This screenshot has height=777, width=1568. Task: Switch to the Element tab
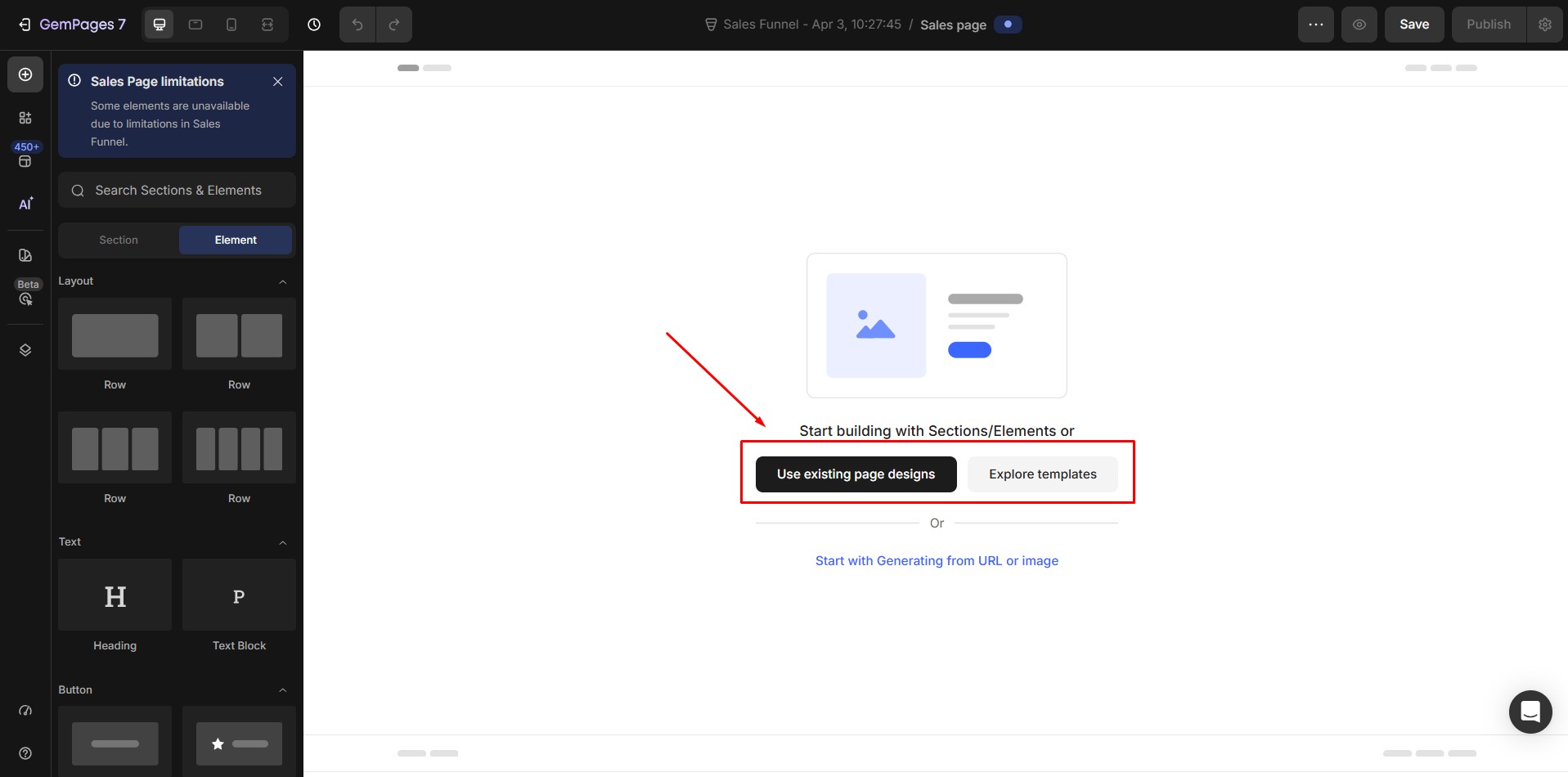pyautogui.click(x=236, y=240)
